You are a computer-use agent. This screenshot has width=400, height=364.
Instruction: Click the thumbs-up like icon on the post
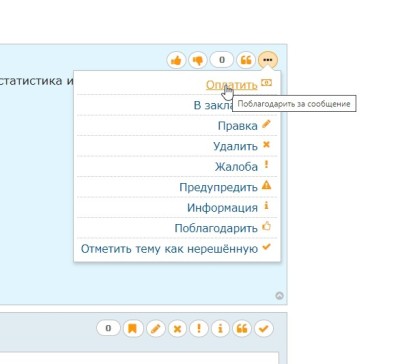click(x=176, y=60)
